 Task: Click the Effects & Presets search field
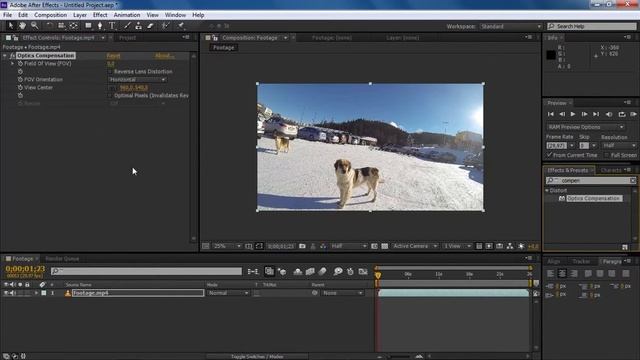click(x=591, y=180)
